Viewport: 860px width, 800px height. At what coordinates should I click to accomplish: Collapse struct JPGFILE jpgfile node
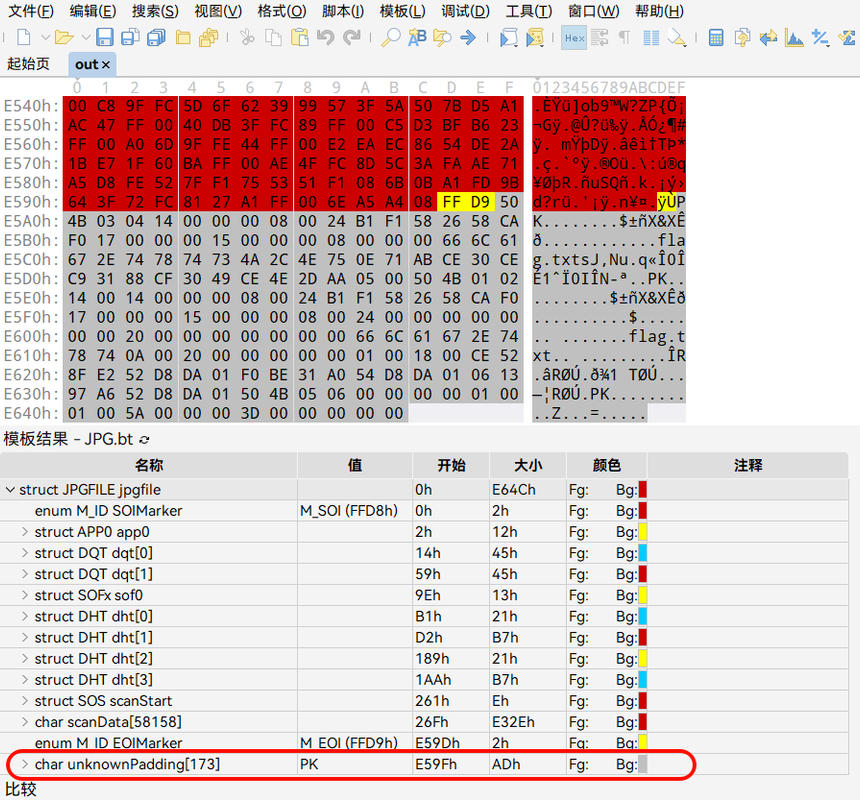[10, 490]
